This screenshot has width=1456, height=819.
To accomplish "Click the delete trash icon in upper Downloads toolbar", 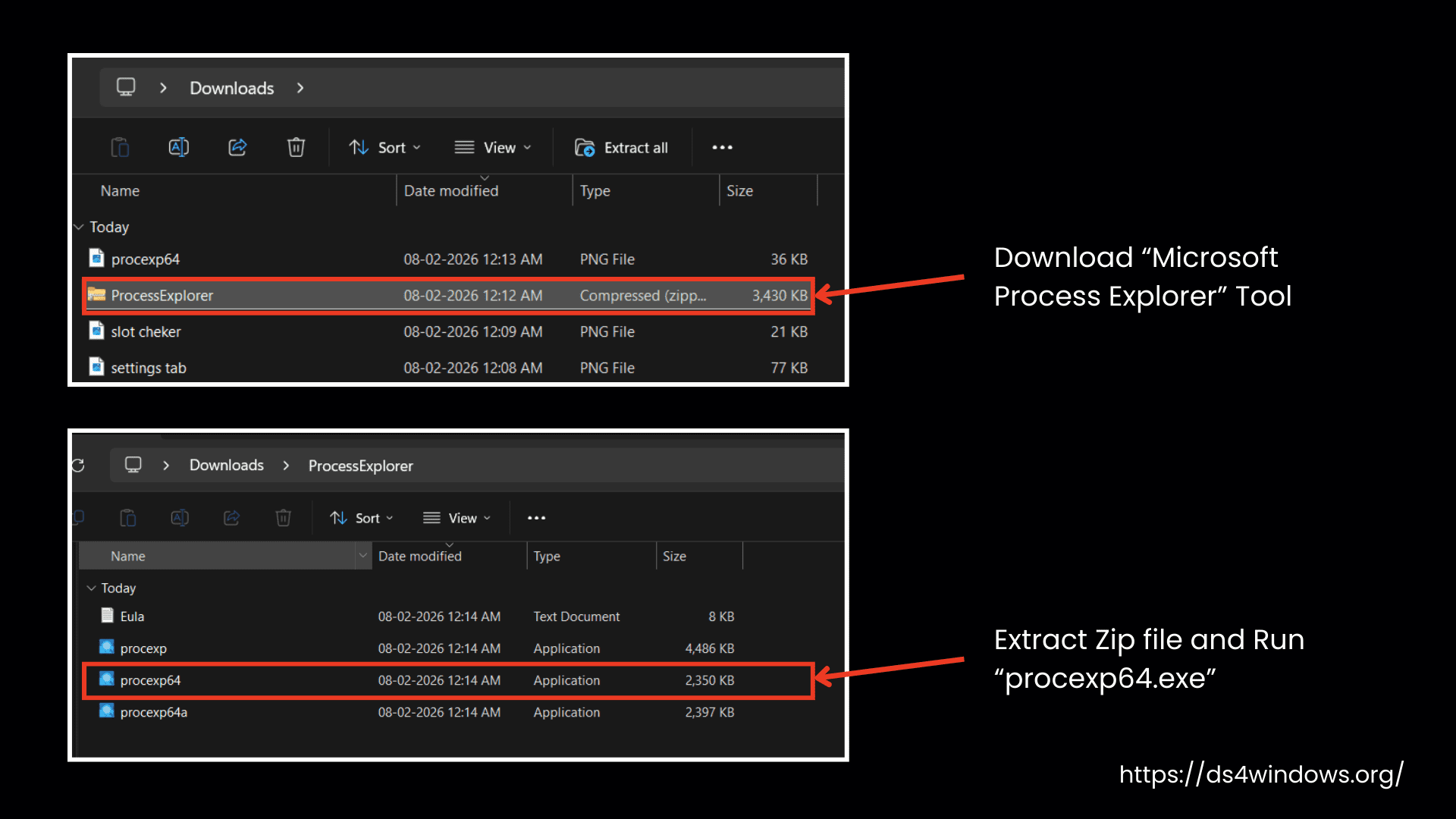I will pyautogui.click(x=297, y=147).
